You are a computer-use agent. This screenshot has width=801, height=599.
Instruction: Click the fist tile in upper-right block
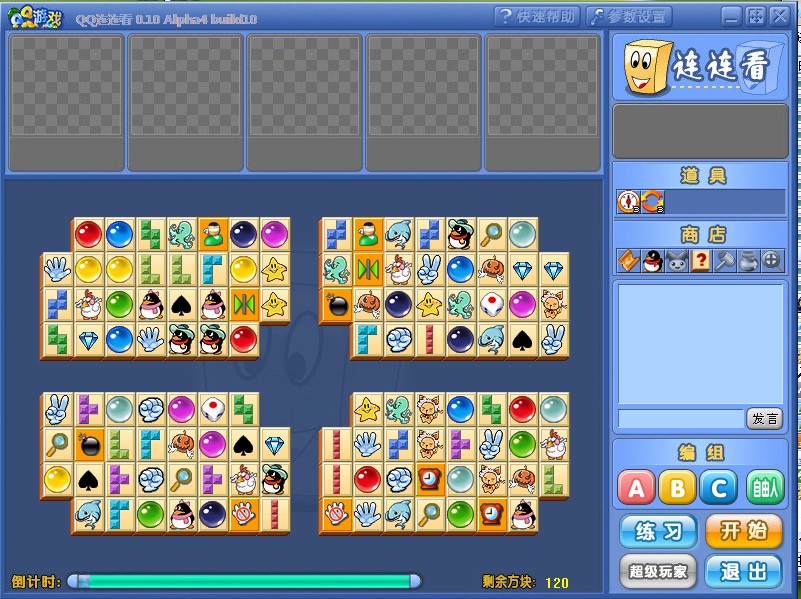(399, 340)
